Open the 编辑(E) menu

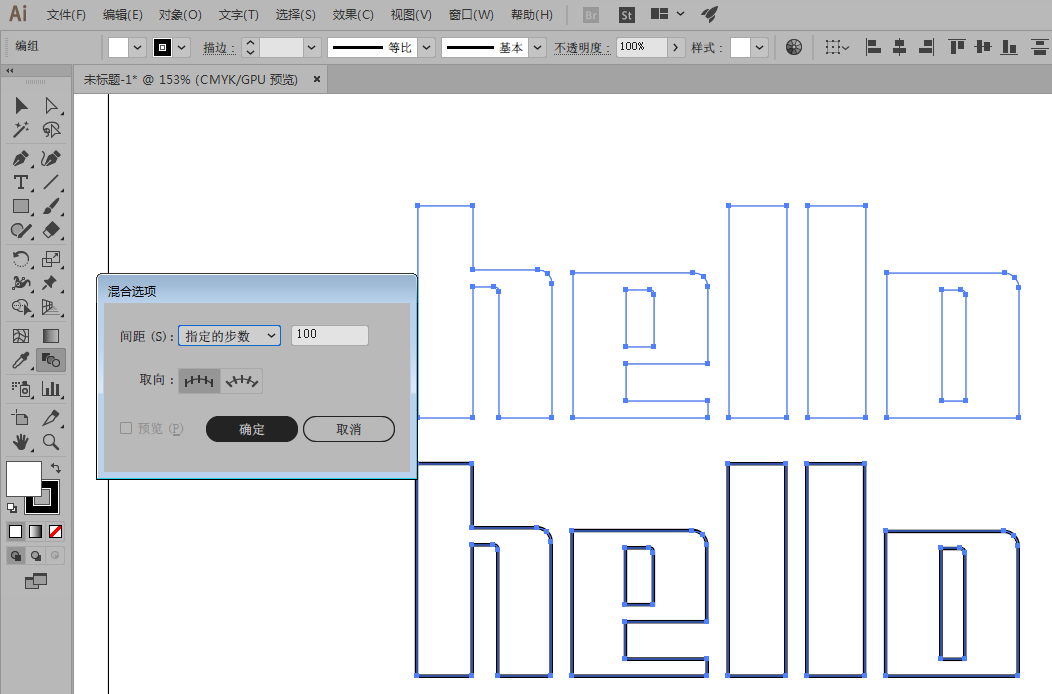coord(123,15)
